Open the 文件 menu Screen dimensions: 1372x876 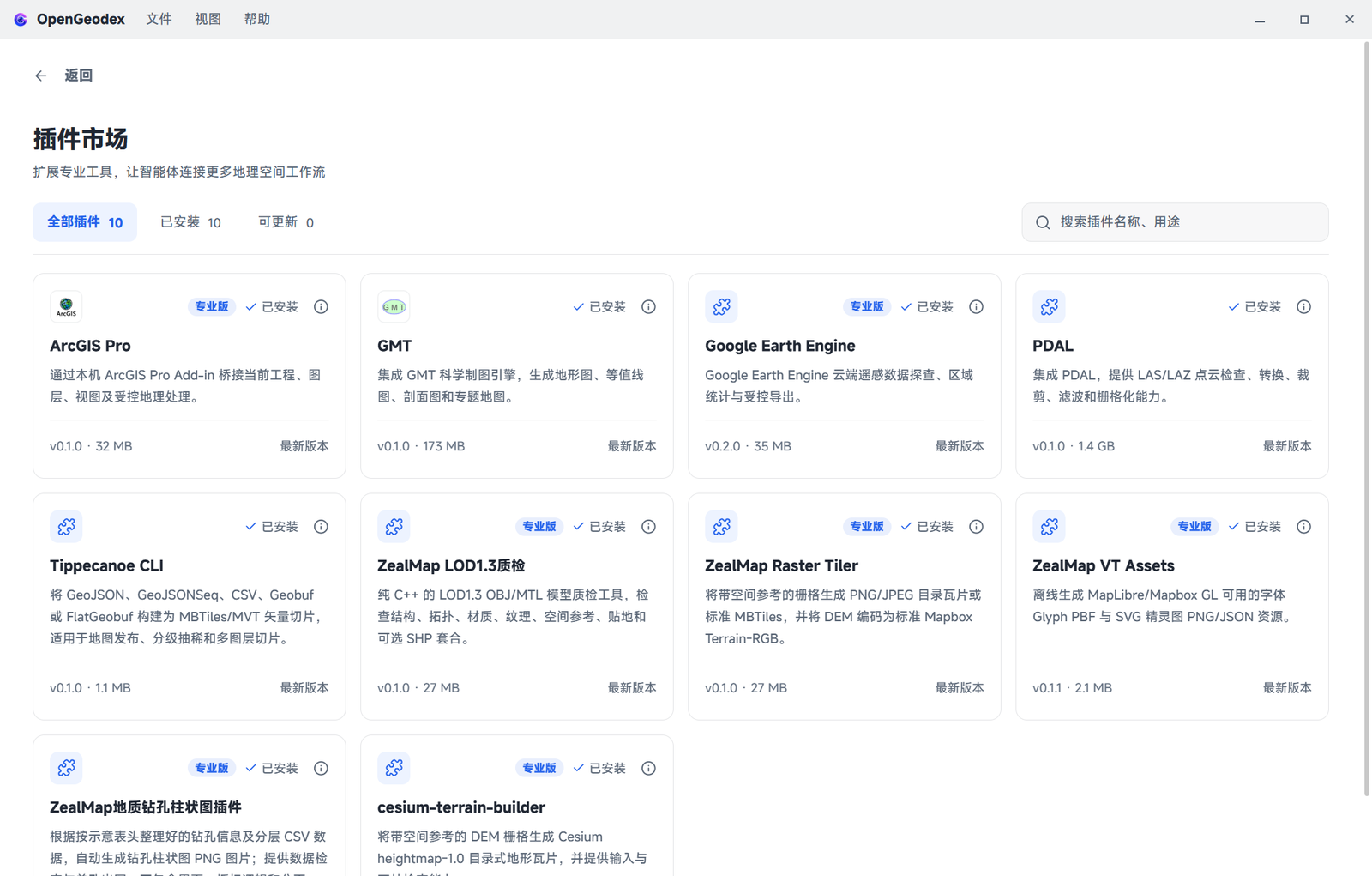pyautogui.click(x=159, y=19)
